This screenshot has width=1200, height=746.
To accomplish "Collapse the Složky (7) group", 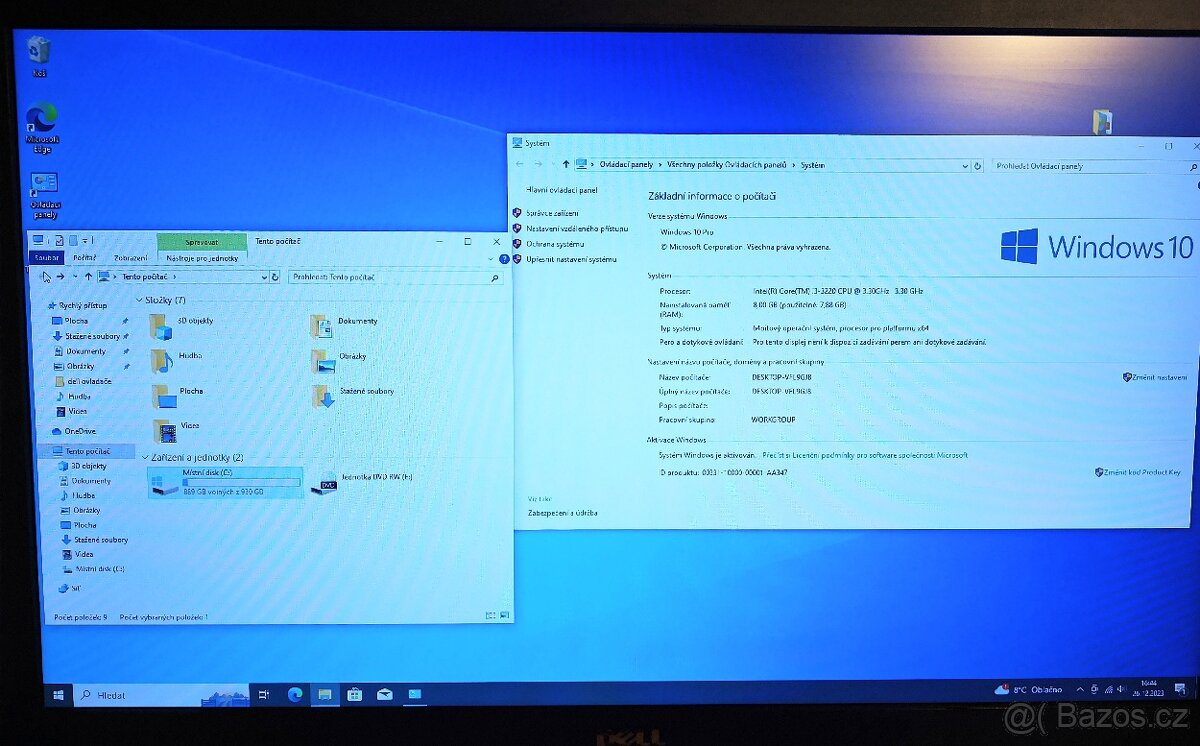I will 139,300.
